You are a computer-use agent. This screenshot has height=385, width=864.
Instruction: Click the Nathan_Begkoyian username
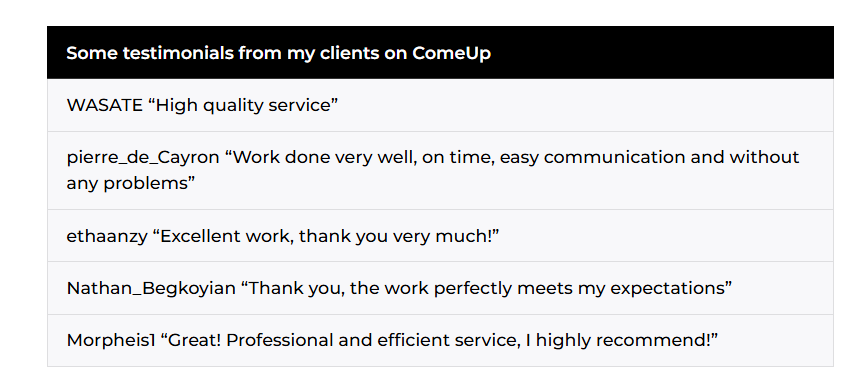point(151,288)
